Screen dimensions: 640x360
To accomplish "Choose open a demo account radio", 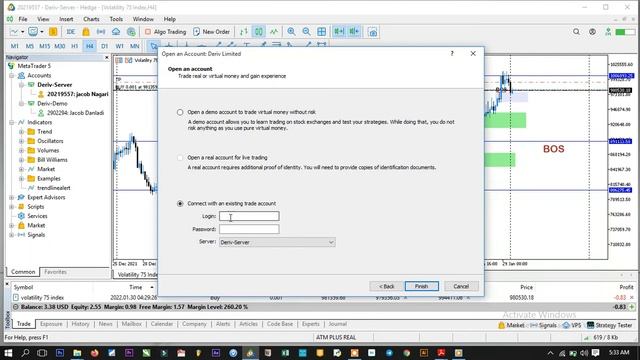I will click(180, 112).
